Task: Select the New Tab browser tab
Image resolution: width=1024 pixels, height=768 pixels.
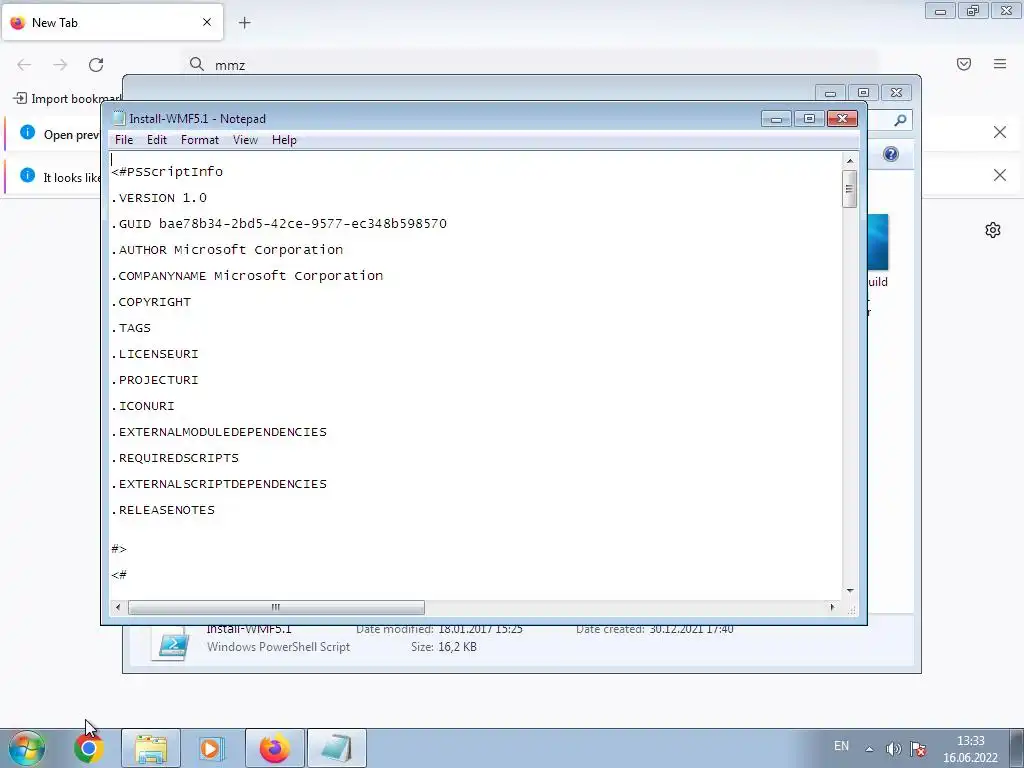Action: point(112,23)
